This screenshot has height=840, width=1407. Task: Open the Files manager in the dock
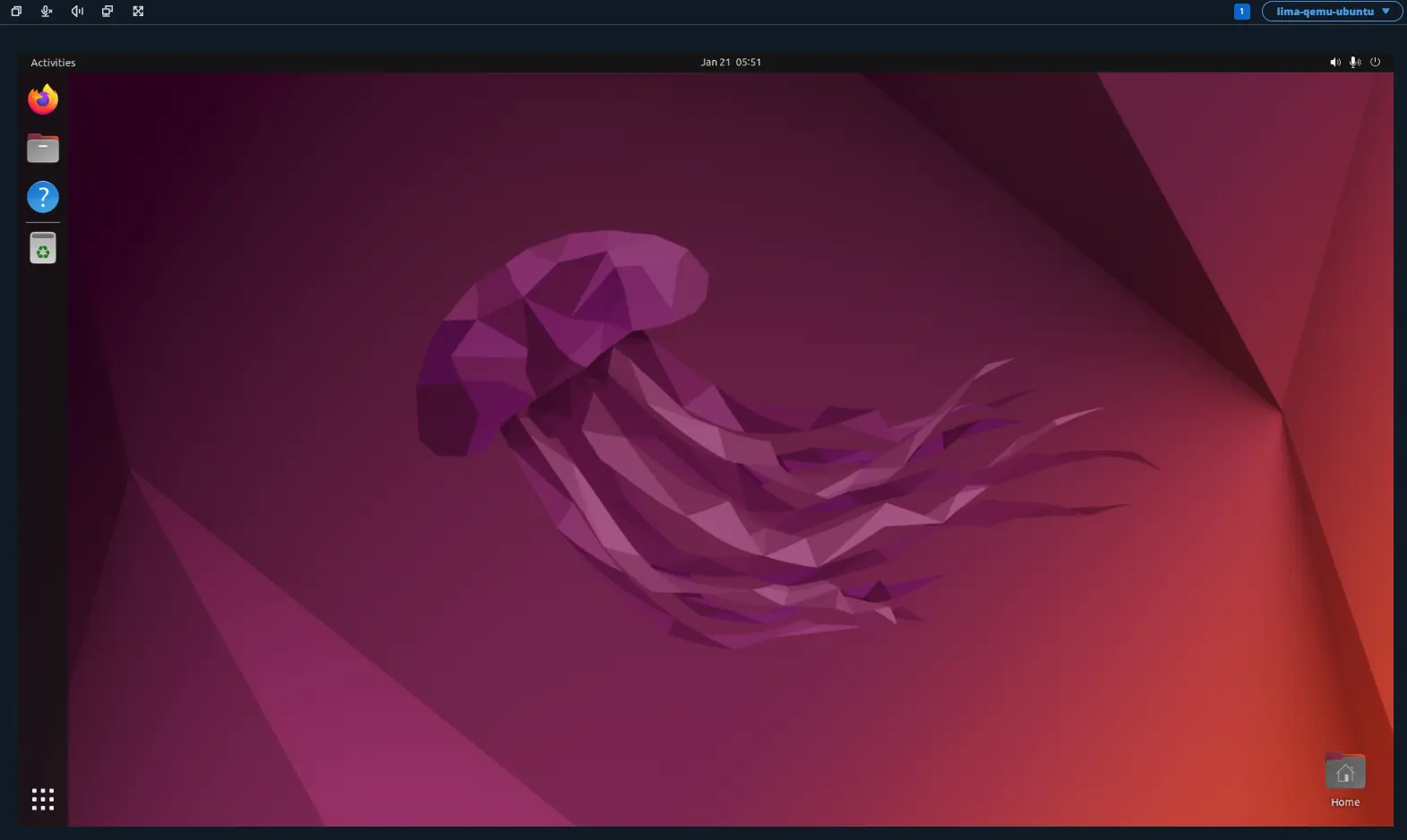click(43, 149)
